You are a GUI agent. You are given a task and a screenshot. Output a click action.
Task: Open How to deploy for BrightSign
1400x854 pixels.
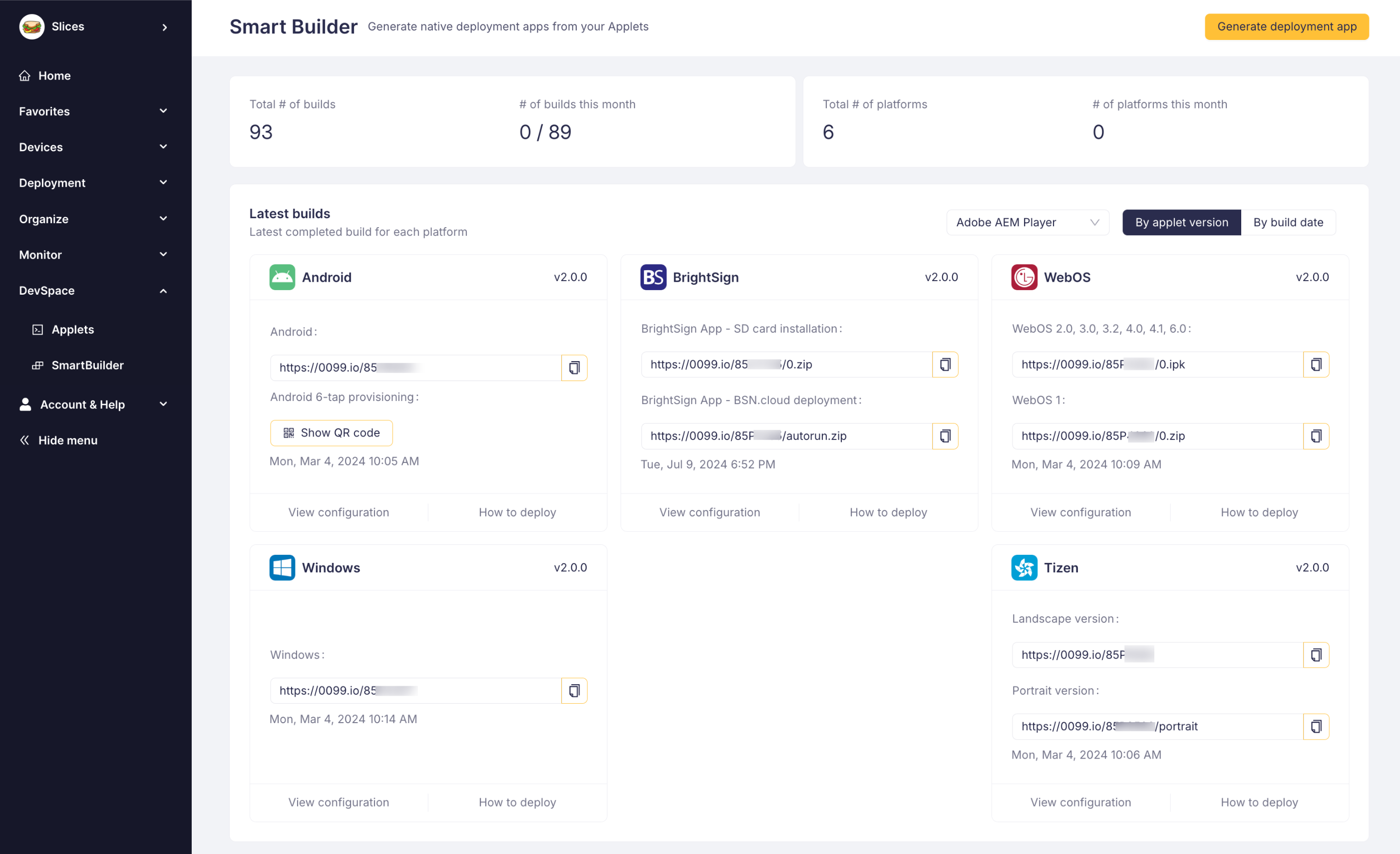889,512
